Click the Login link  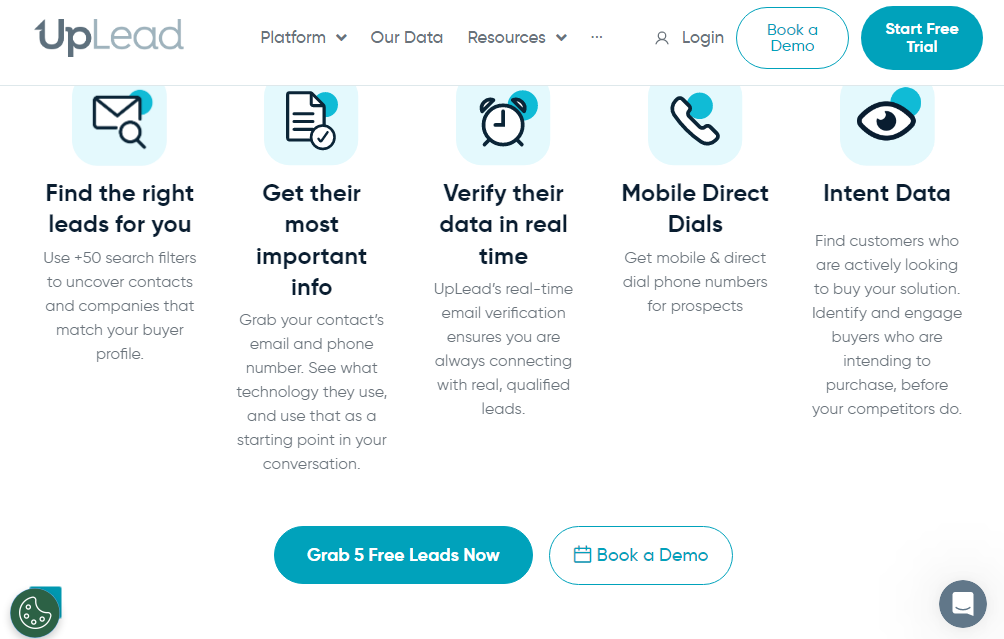[702, 38]
